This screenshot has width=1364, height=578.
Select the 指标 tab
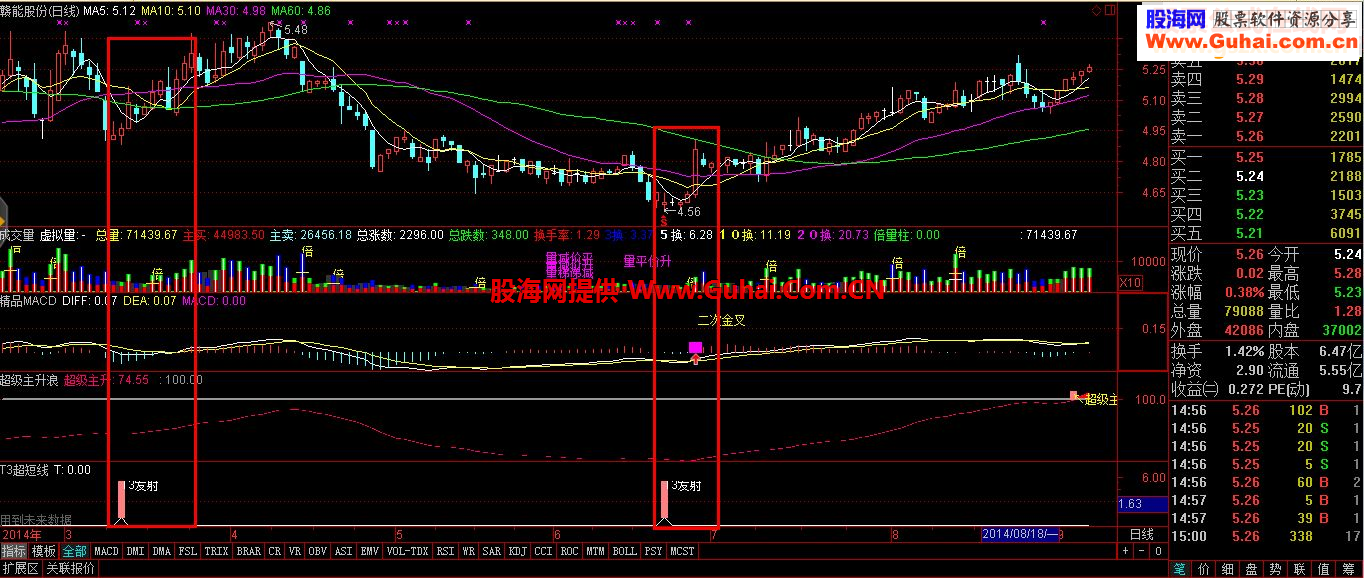tap(14, 551)
